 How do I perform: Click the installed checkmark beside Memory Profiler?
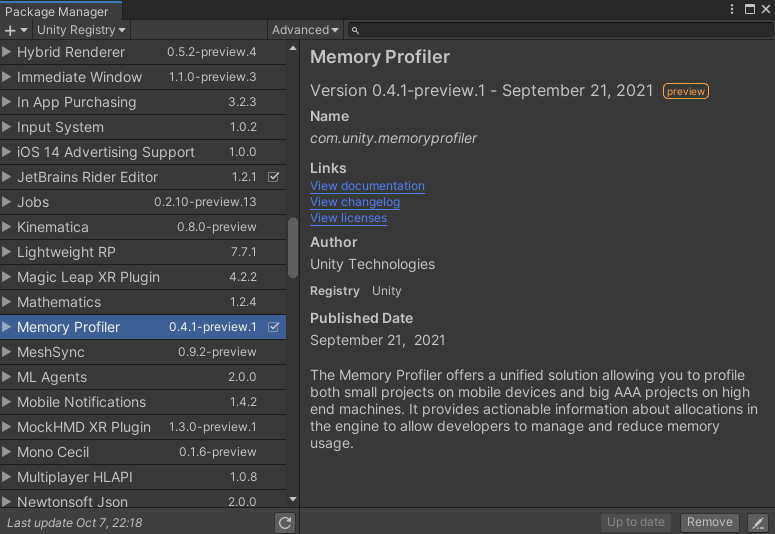click(x=273, y=327)
